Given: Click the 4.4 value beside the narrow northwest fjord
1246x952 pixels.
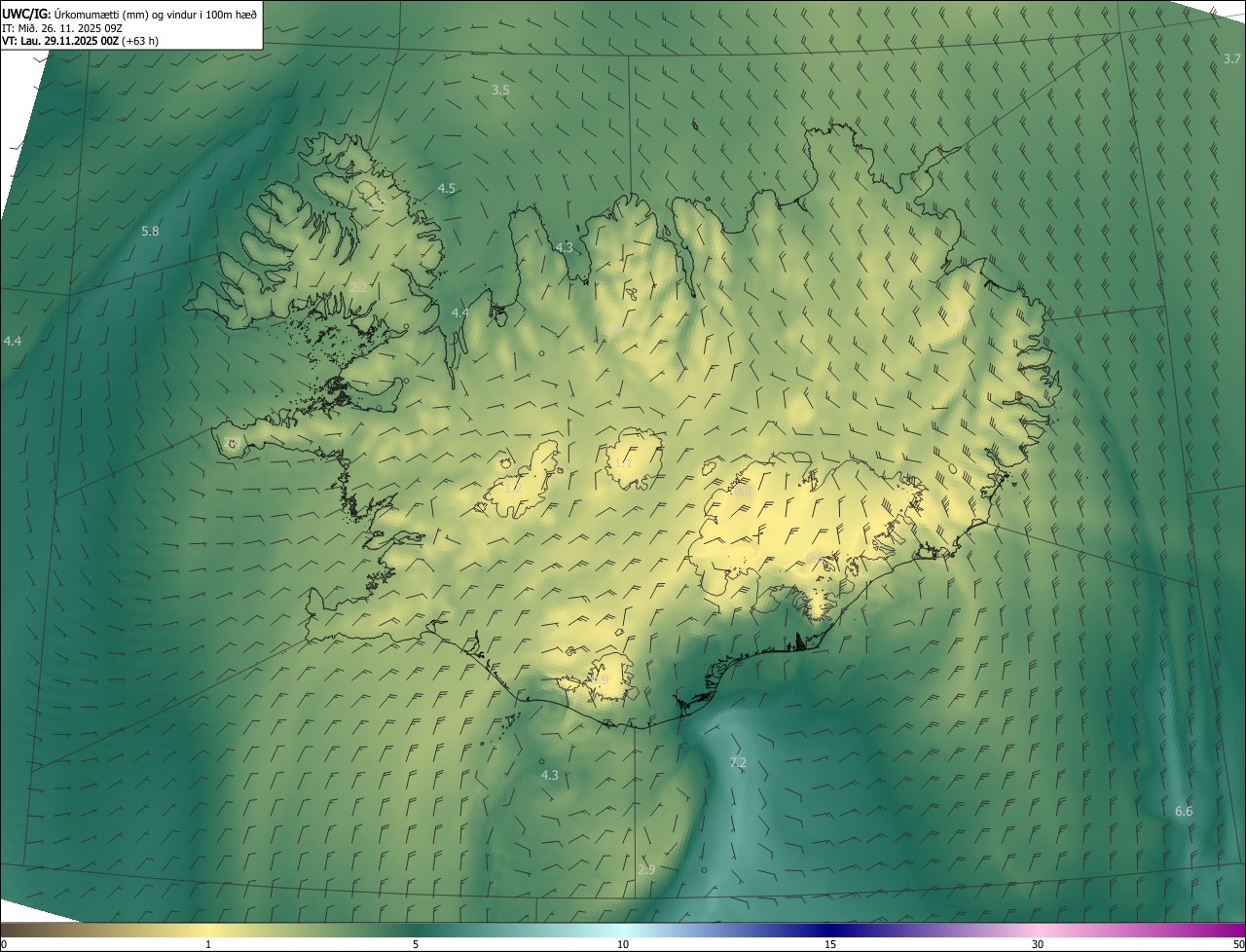Looking at the screenshot, I should tap(460, 312).
